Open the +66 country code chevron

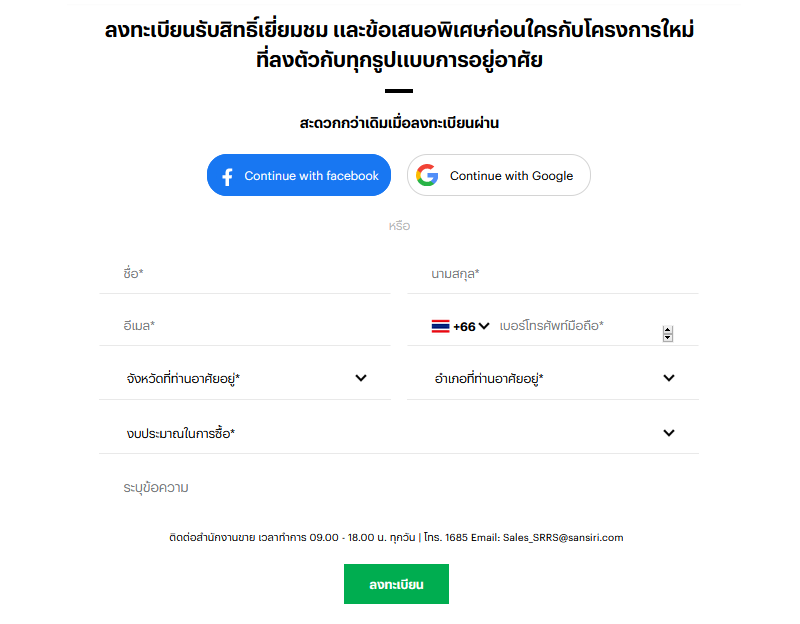484,326
